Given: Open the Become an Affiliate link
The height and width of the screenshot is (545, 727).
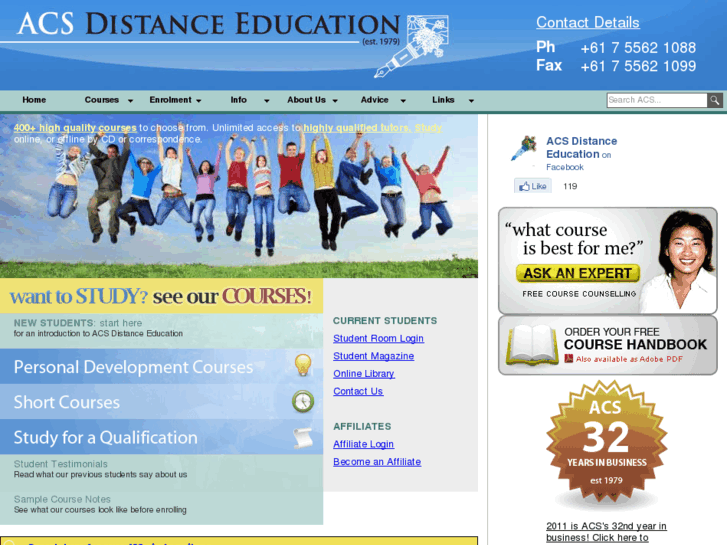Looking at the screenshot, I should (377, 462).
